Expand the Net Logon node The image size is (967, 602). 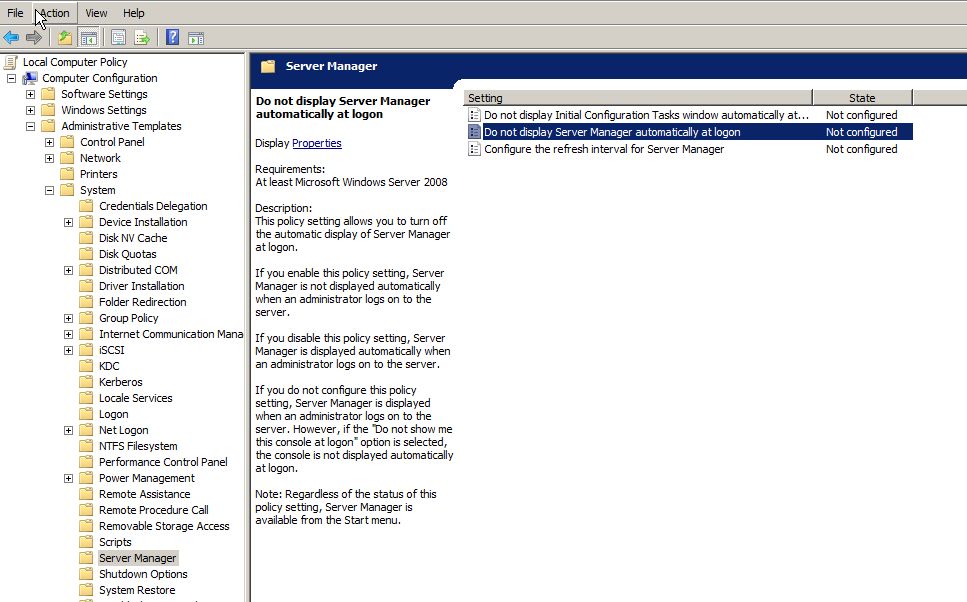pyautogui.click(x=68, y=431)
